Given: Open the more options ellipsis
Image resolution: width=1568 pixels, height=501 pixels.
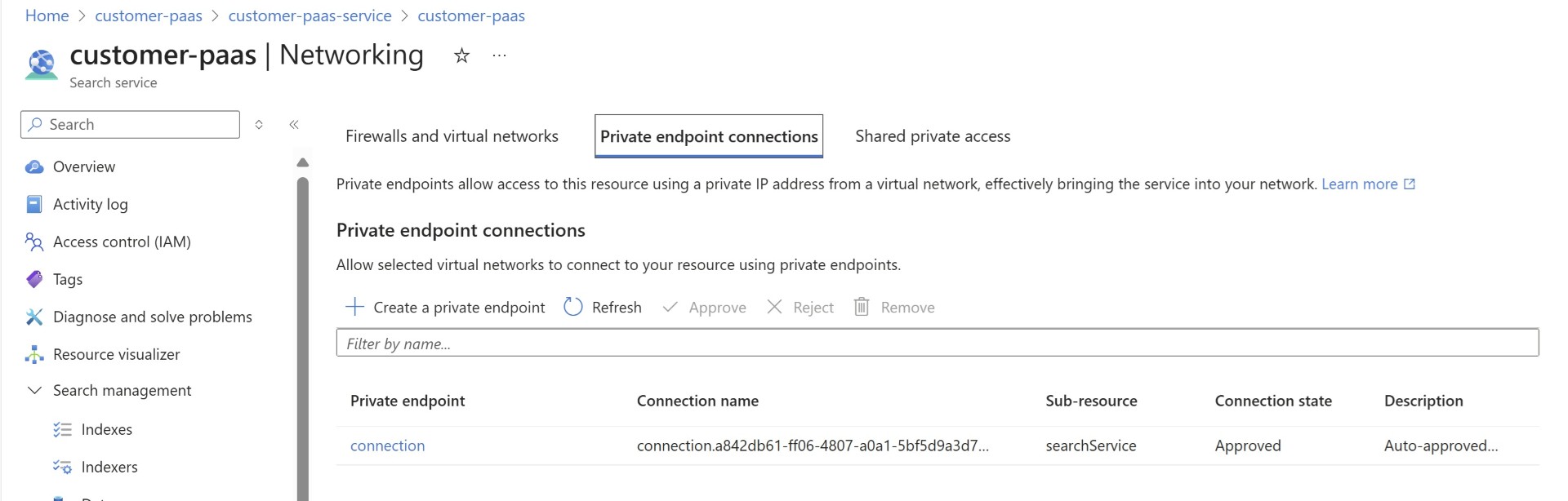Looking at the screenshot, I should 499,55.
